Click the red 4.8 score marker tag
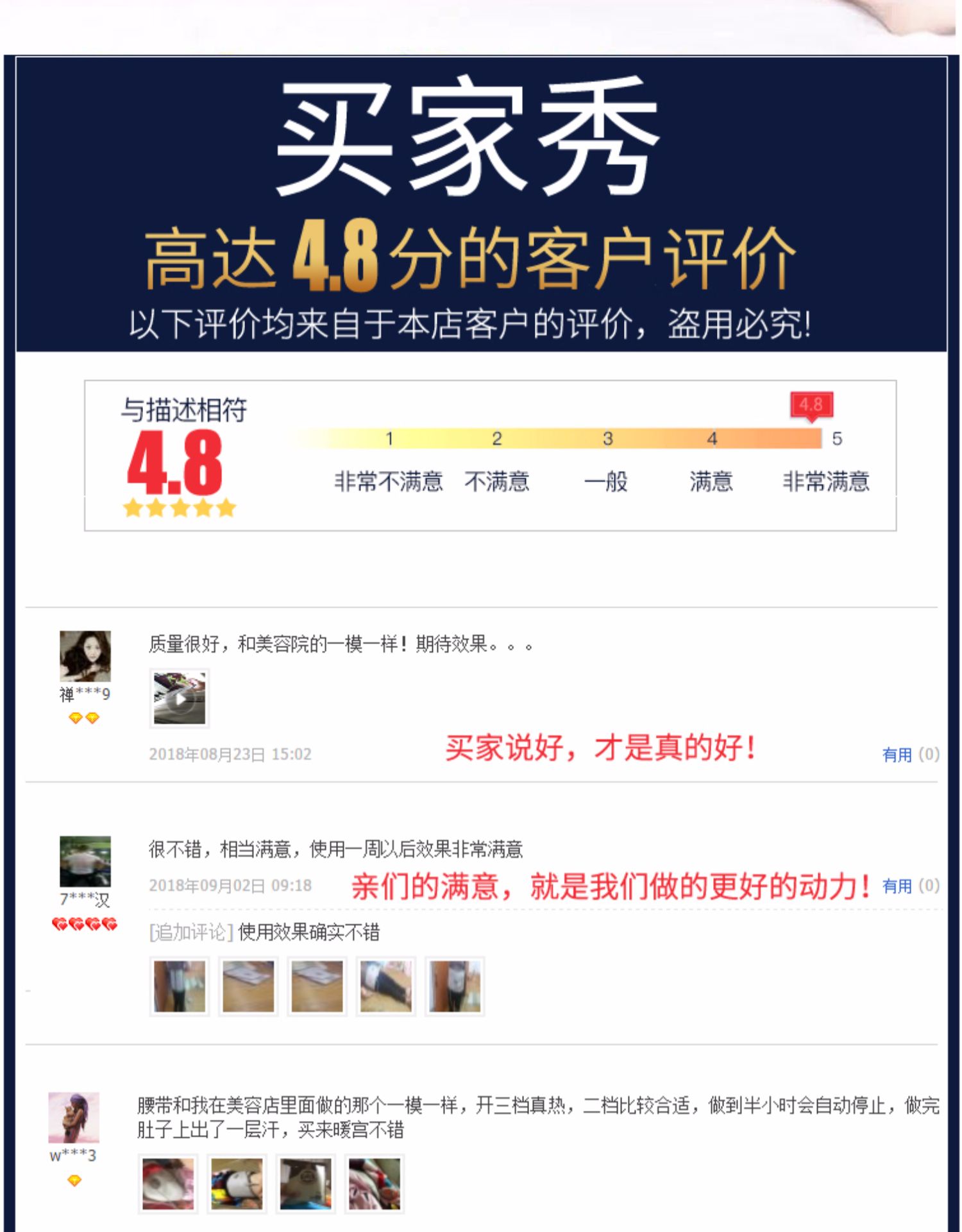962x1232 pixels. point(811,406)
